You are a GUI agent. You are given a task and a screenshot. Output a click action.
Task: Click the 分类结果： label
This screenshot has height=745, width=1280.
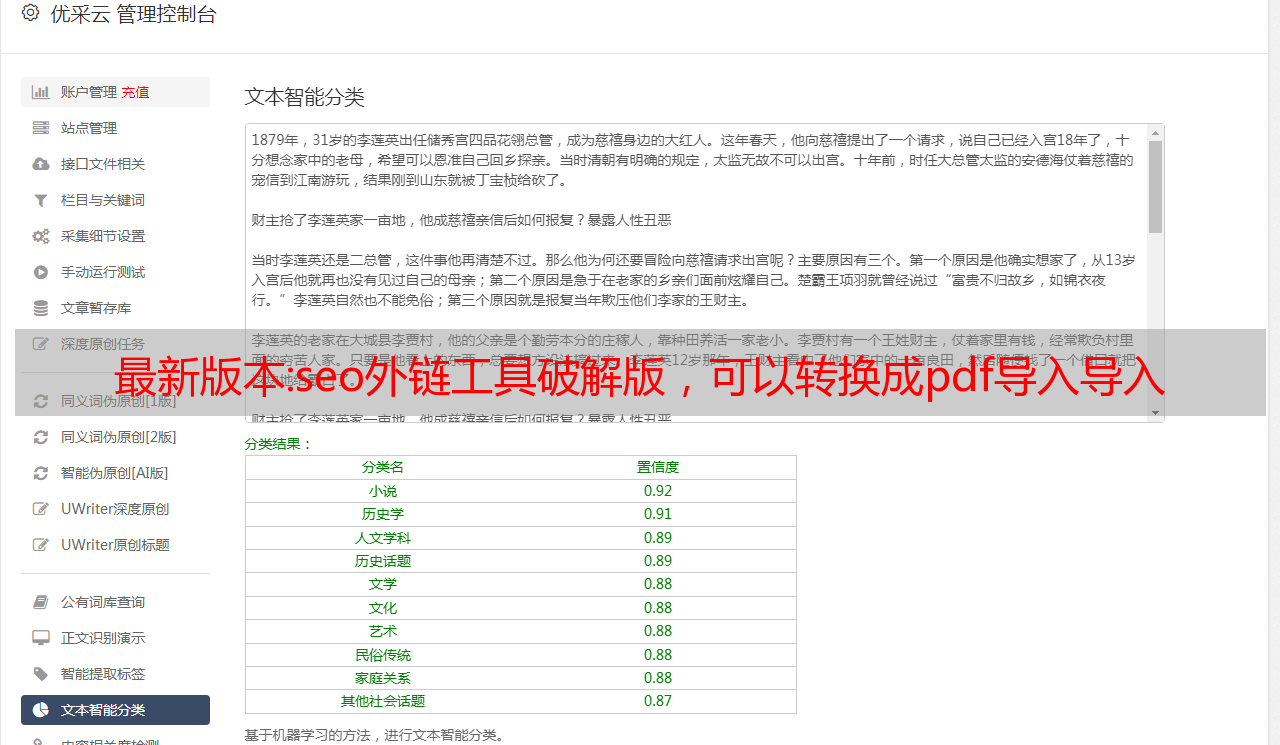point(279,444)
